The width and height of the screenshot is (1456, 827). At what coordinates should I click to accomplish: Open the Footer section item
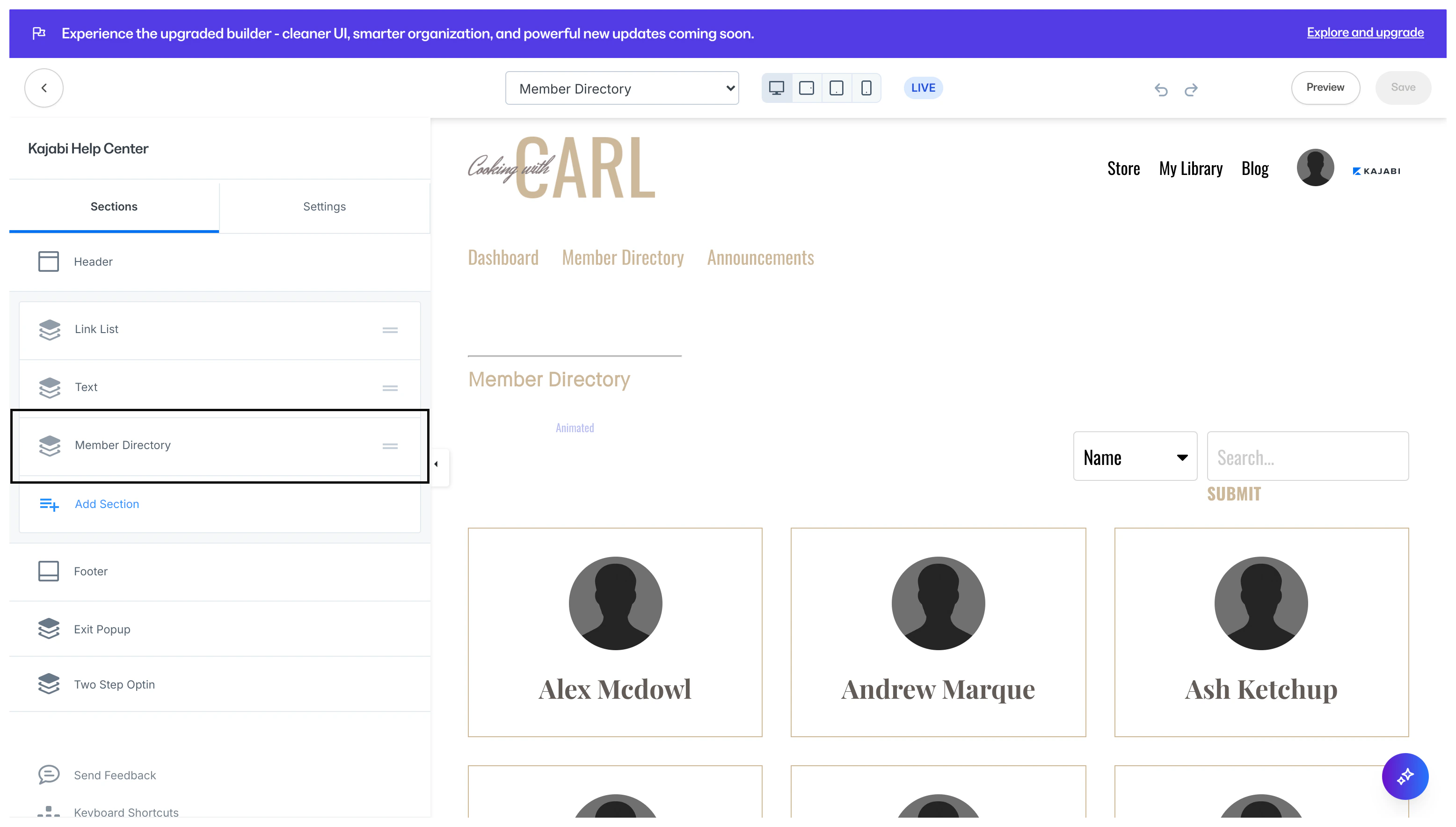click(x=91, y=572)
